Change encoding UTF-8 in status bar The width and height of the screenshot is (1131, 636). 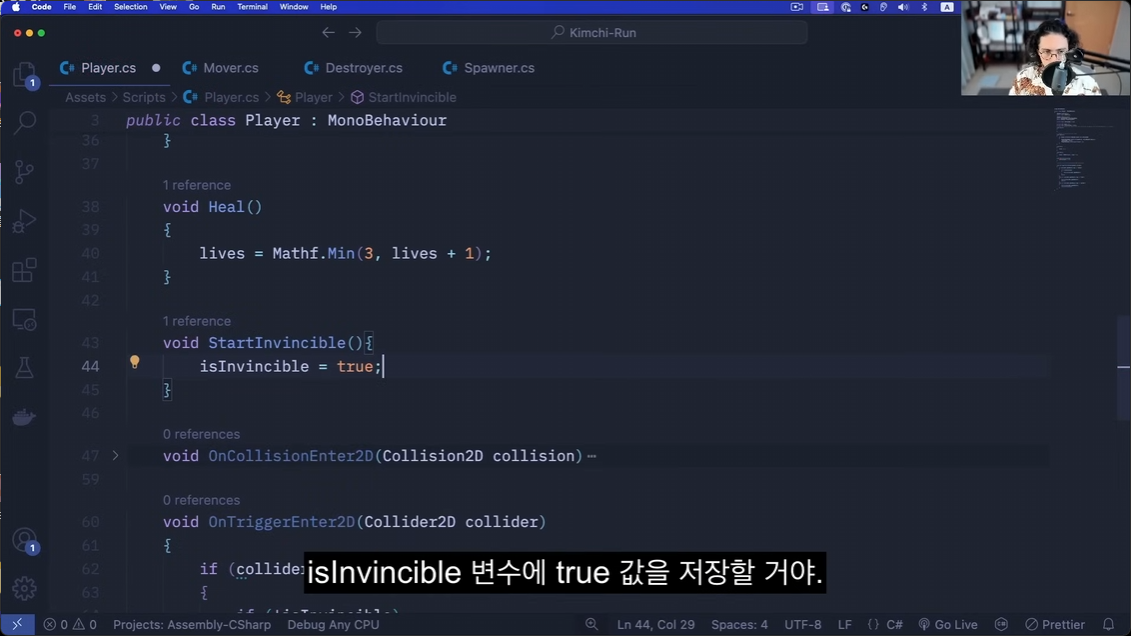click(x=803, y=624)
